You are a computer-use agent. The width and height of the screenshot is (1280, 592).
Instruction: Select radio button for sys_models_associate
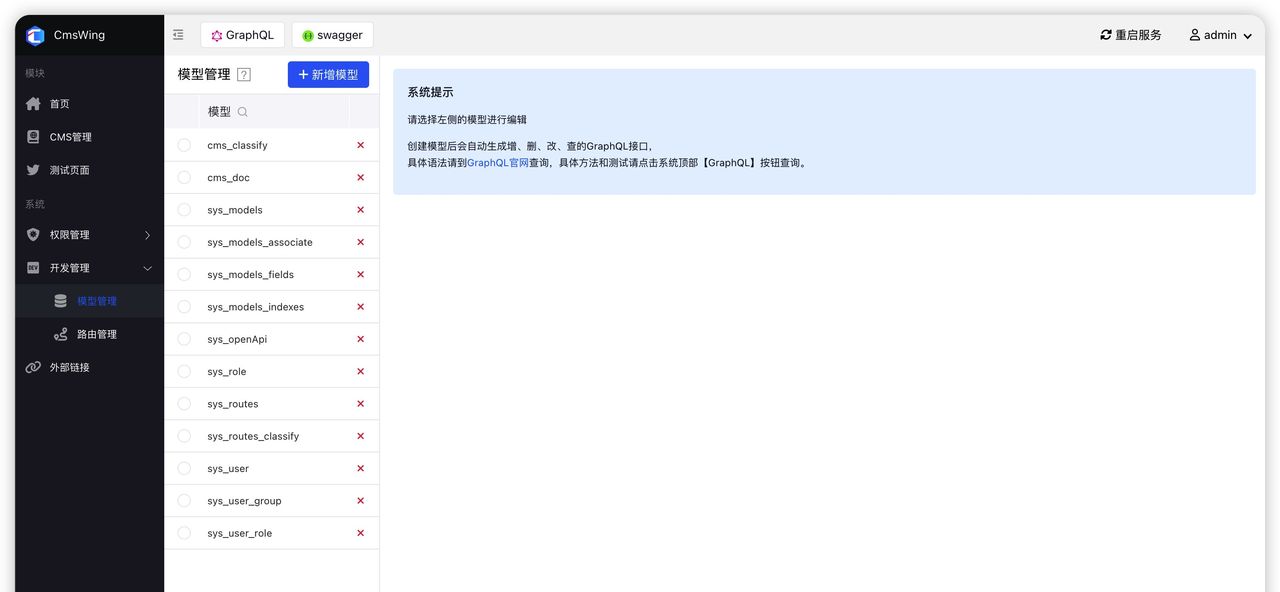pos(184,242)
